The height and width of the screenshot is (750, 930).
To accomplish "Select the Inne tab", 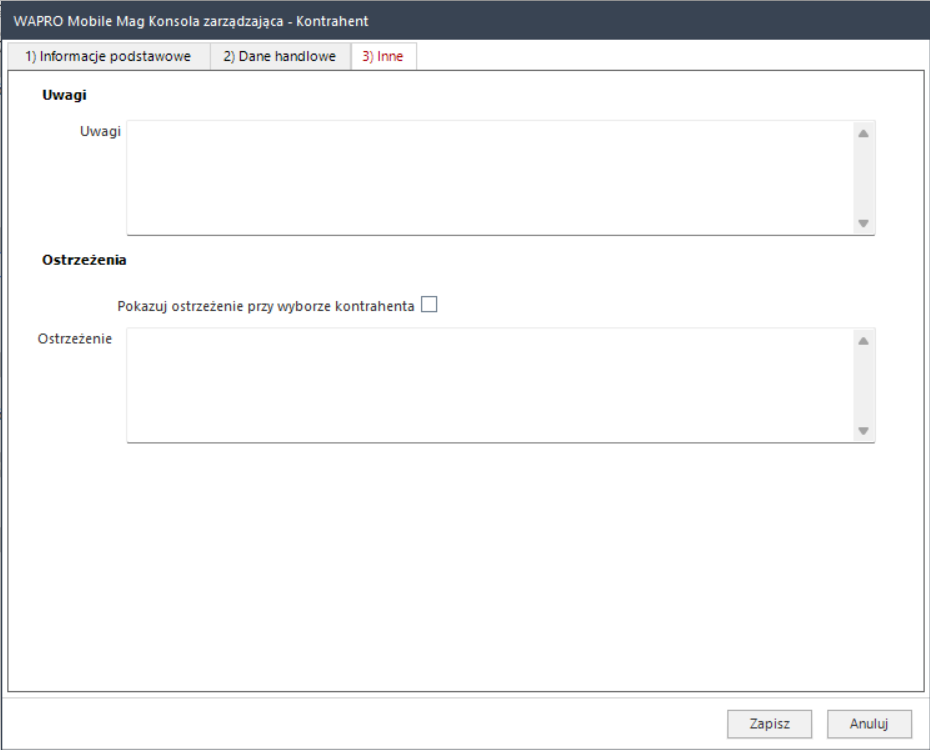I will click(383, 57).
